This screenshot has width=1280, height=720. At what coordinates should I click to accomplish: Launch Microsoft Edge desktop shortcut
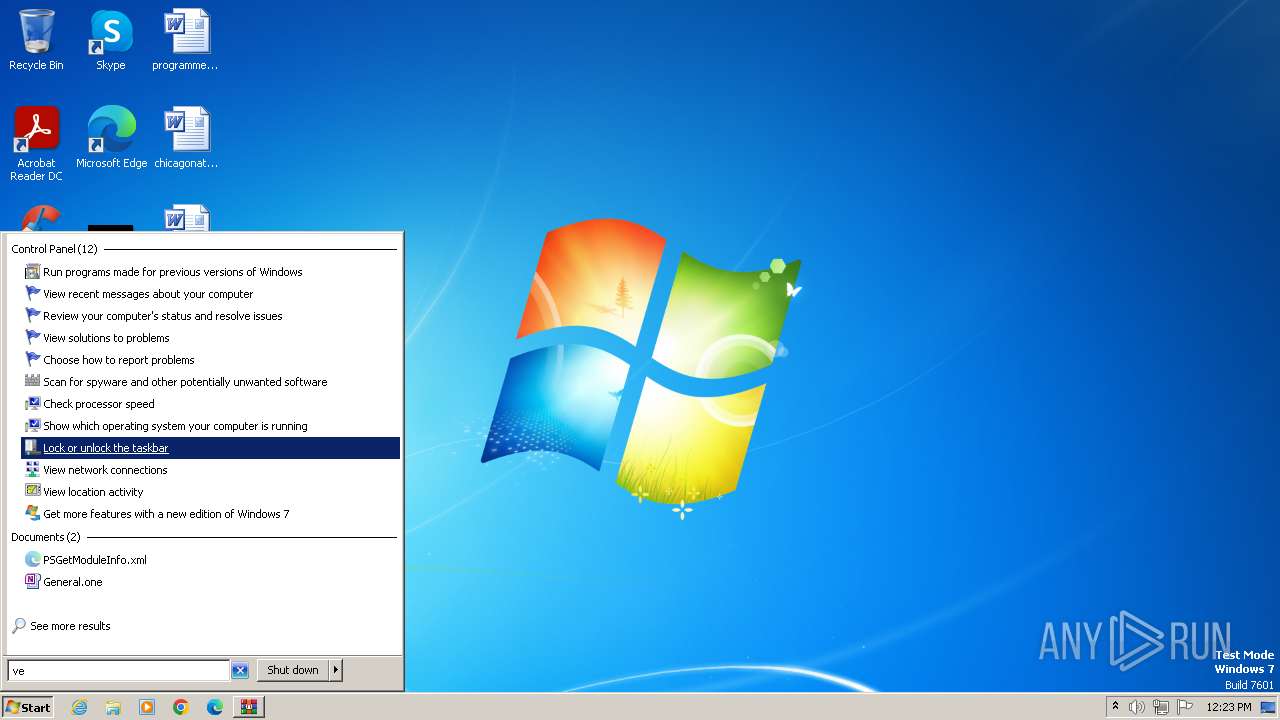pyautogui.click(x=111, y=138)
